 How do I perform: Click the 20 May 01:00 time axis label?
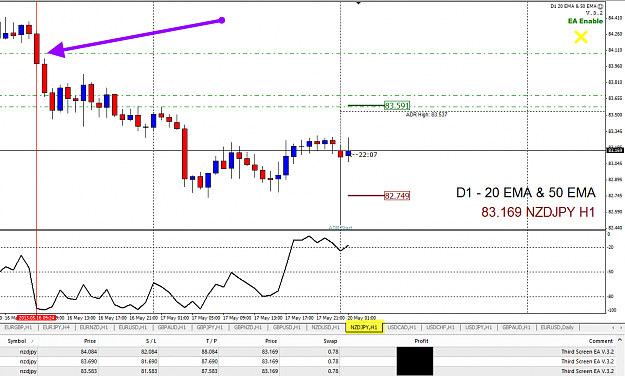[x=362, y=318]
